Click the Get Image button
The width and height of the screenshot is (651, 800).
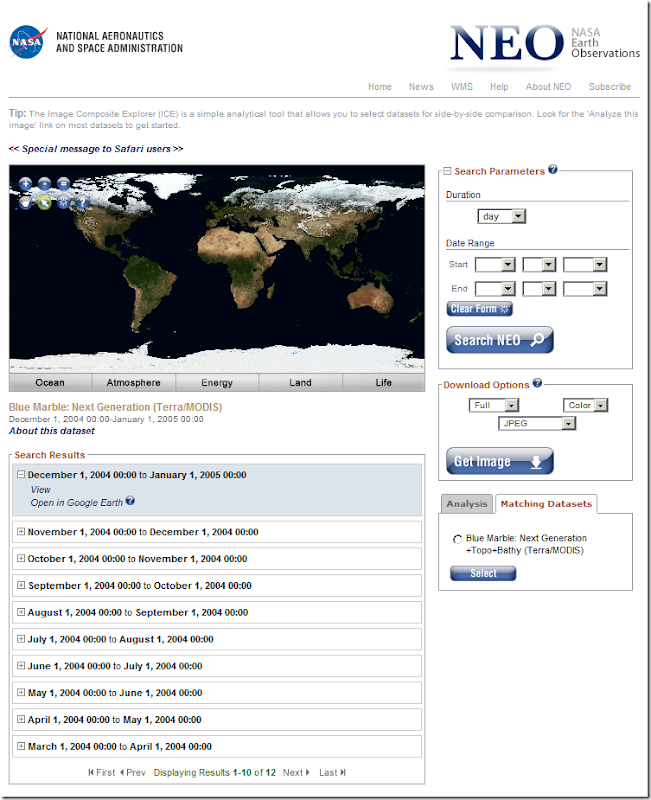[500, 461]
